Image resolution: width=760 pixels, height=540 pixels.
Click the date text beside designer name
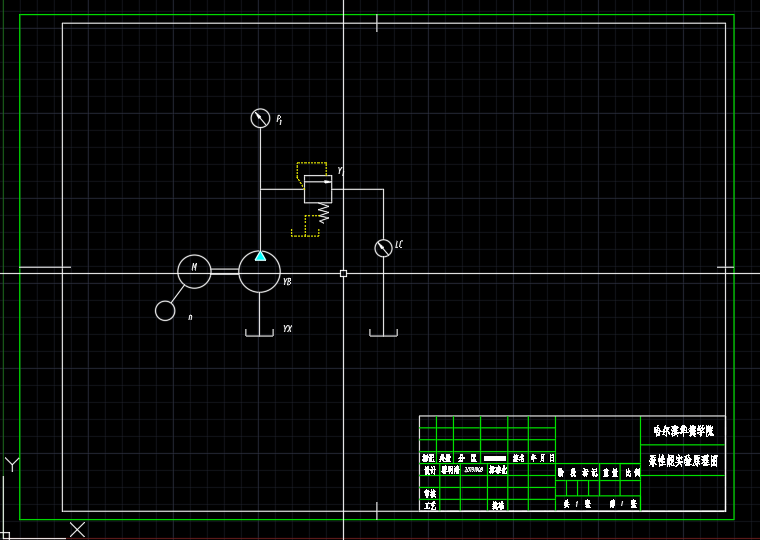[x=474, y=470]
